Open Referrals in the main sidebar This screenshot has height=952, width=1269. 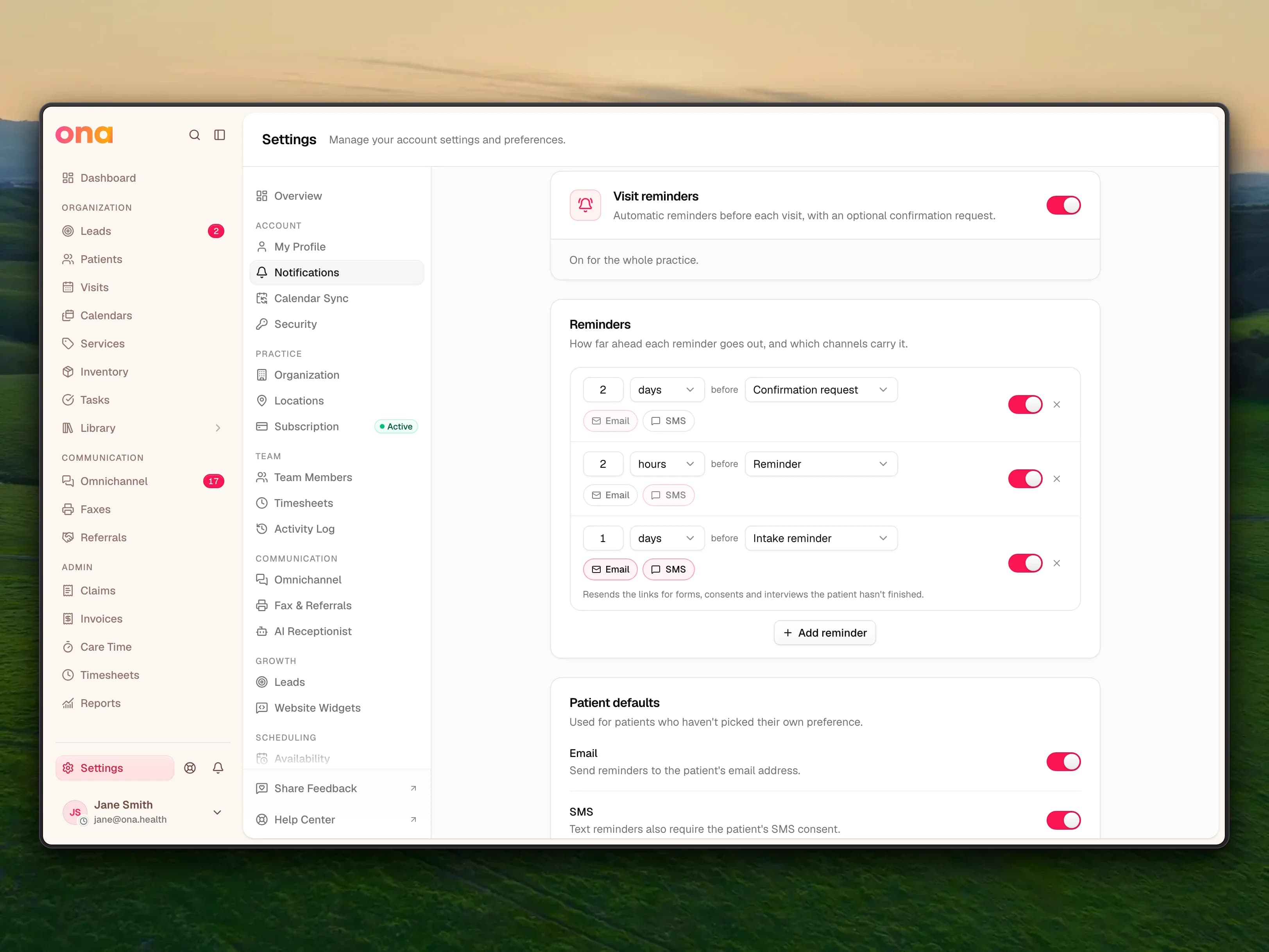click(143, 537)
